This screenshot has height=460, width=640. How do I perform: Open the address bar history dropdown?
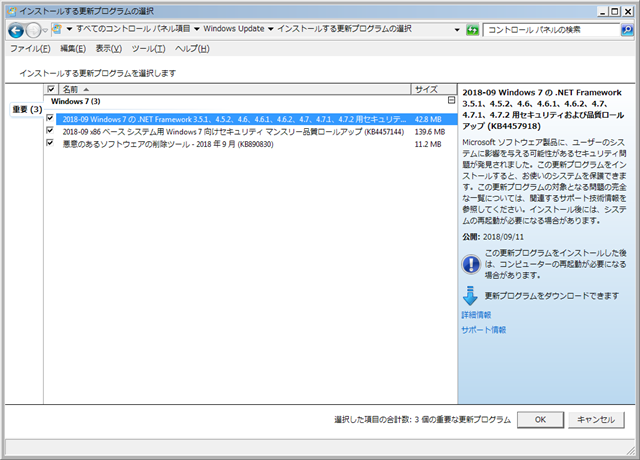(457, 30)
